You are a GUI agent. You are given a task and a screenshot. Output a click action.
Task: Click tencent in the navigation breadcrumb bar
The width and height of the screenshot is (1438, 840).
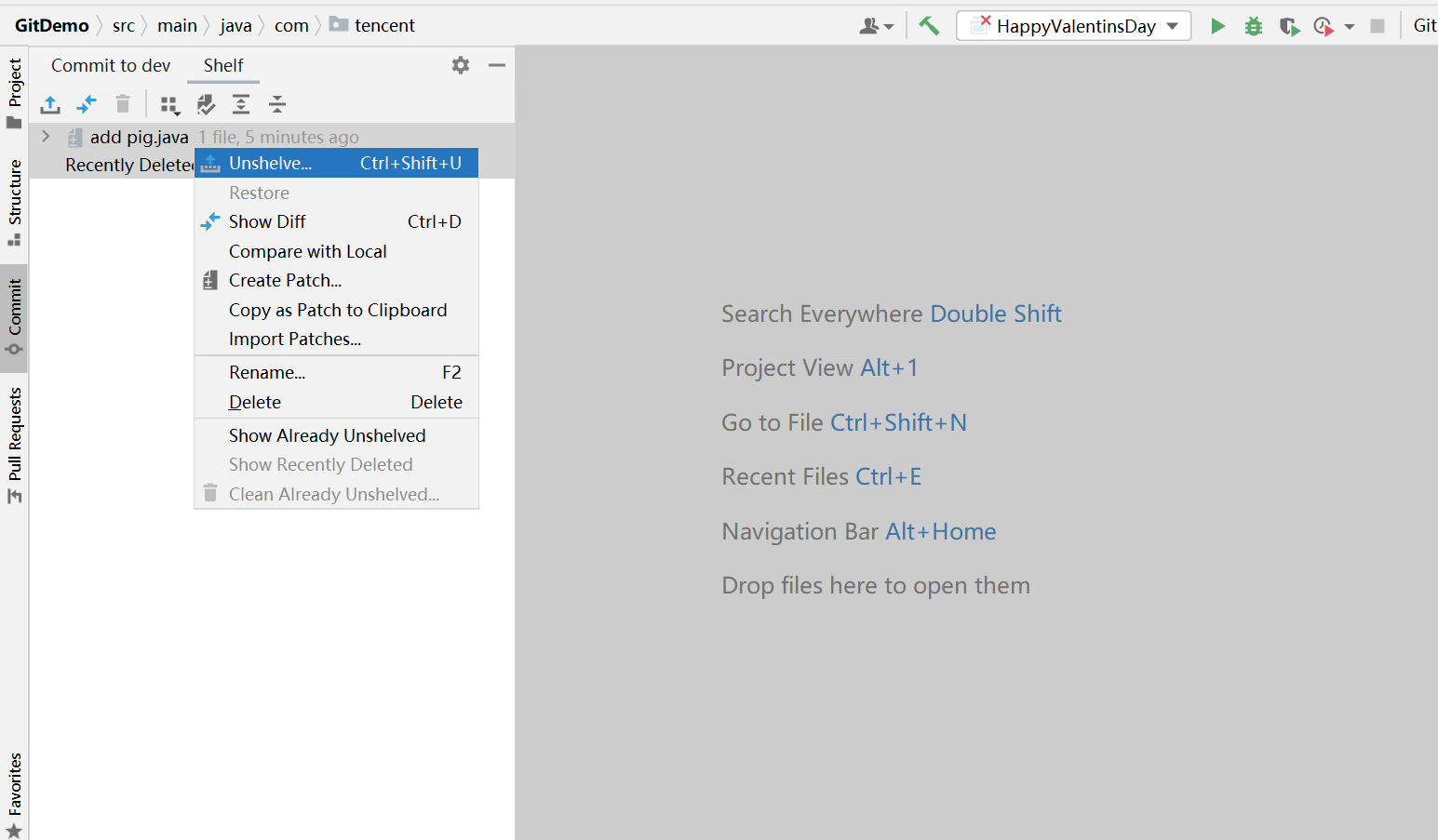click(383, 25)
